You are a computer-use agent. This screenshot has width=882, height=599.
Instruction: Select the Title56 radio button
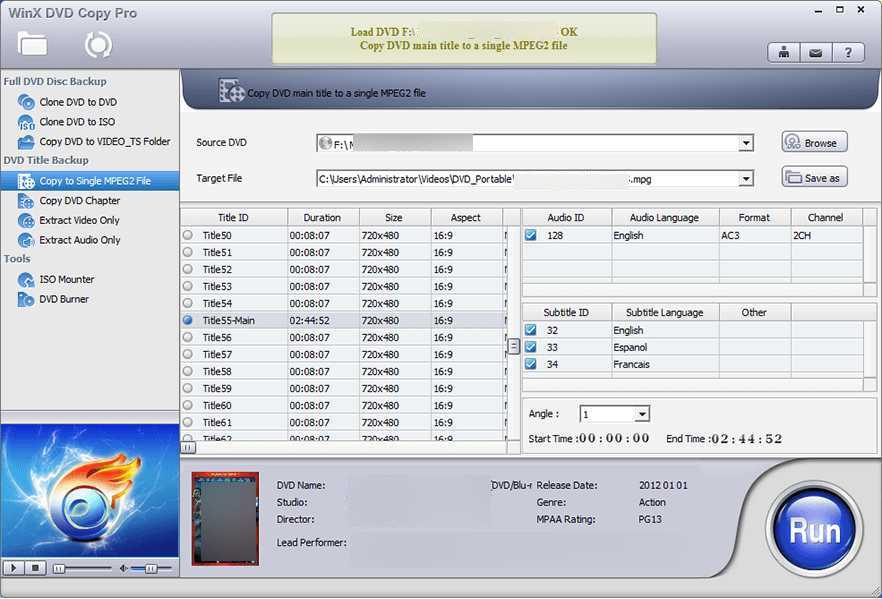(188, 338)
